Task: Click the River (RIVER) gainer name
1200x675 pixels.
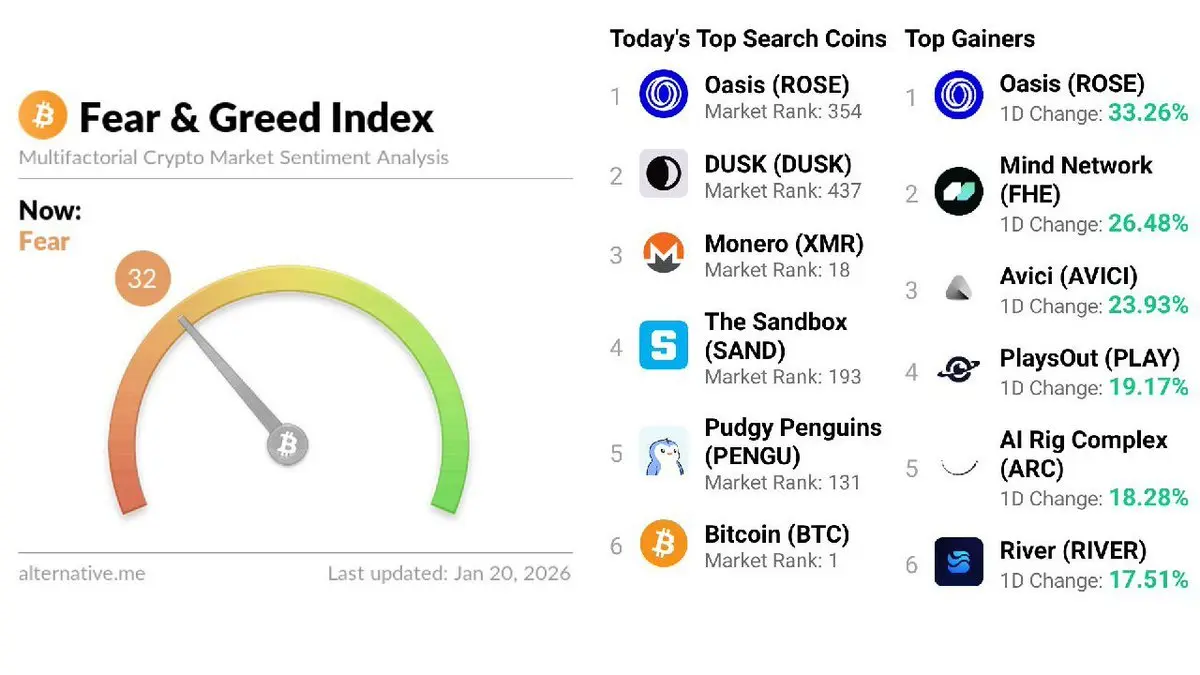Action: [x=1072, y=550]
